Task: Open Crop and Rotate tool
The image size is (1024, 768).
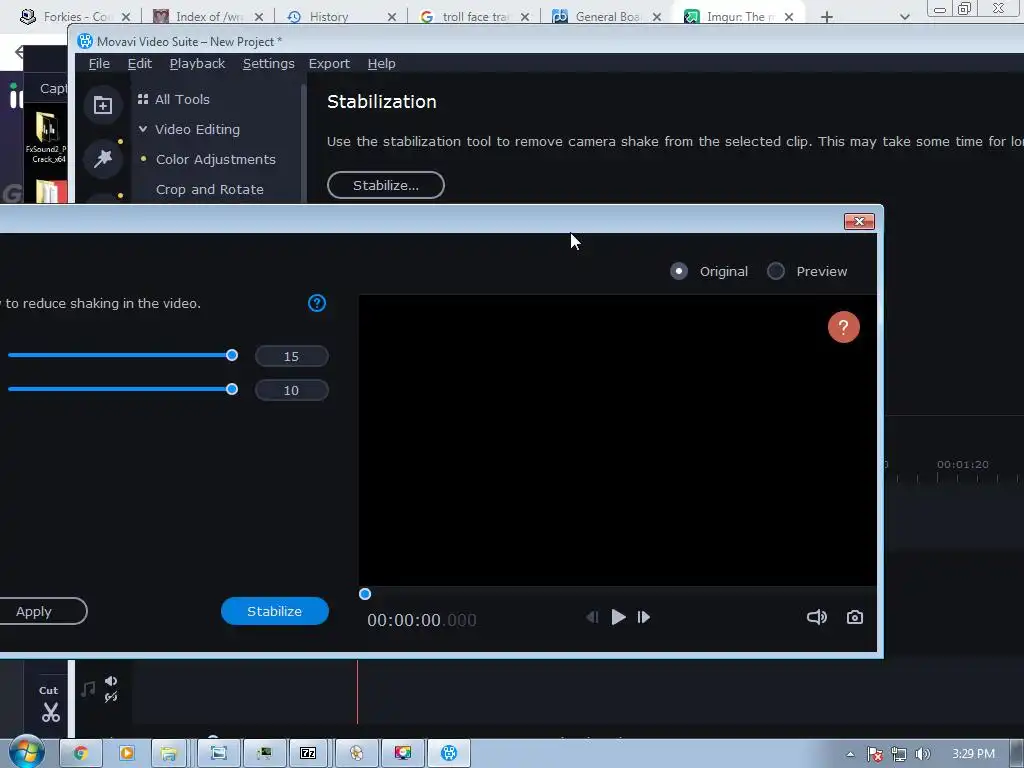Action: 210,189
